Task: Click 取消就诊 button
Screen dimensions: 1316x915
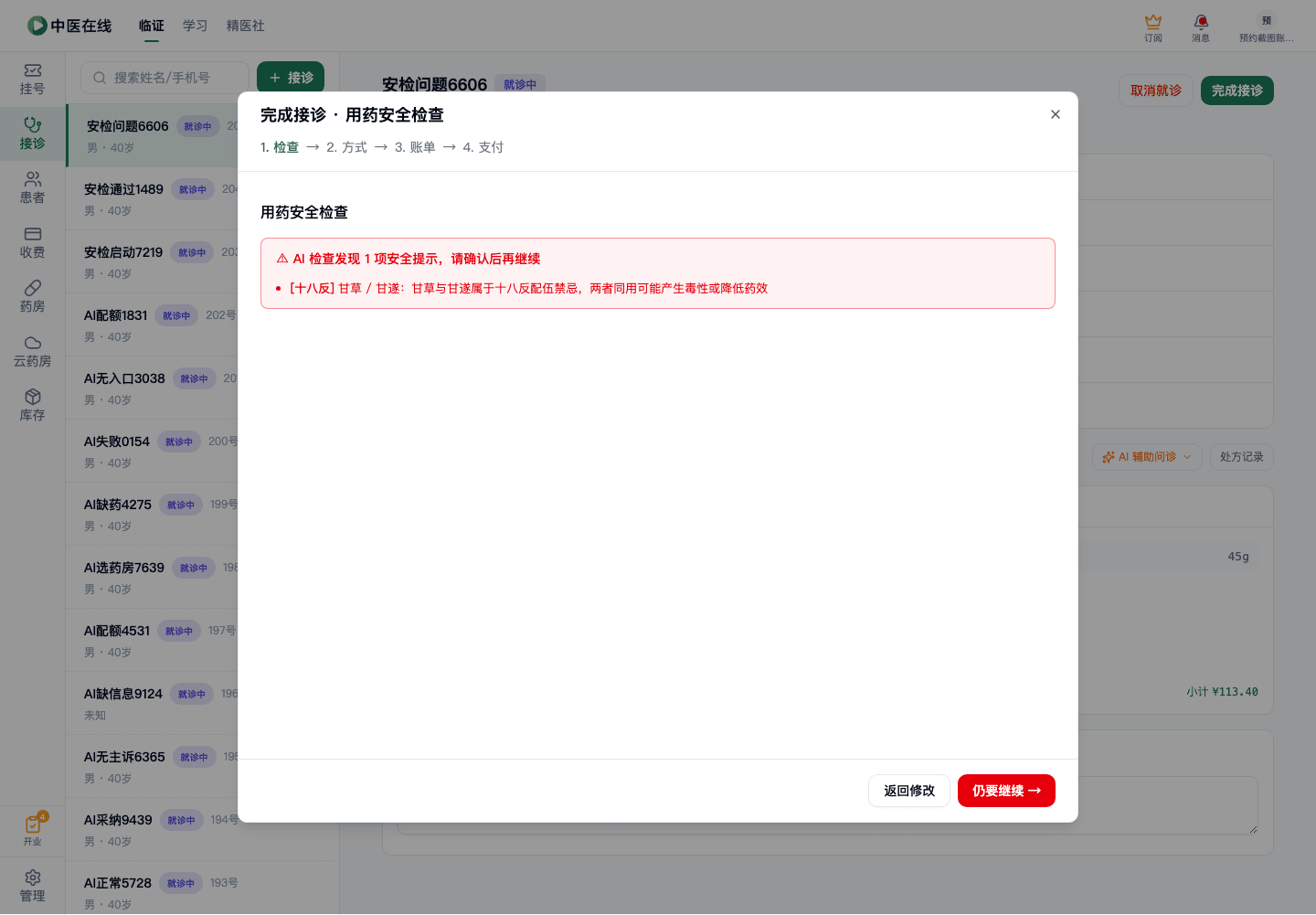Action: tap(1156, 90)
